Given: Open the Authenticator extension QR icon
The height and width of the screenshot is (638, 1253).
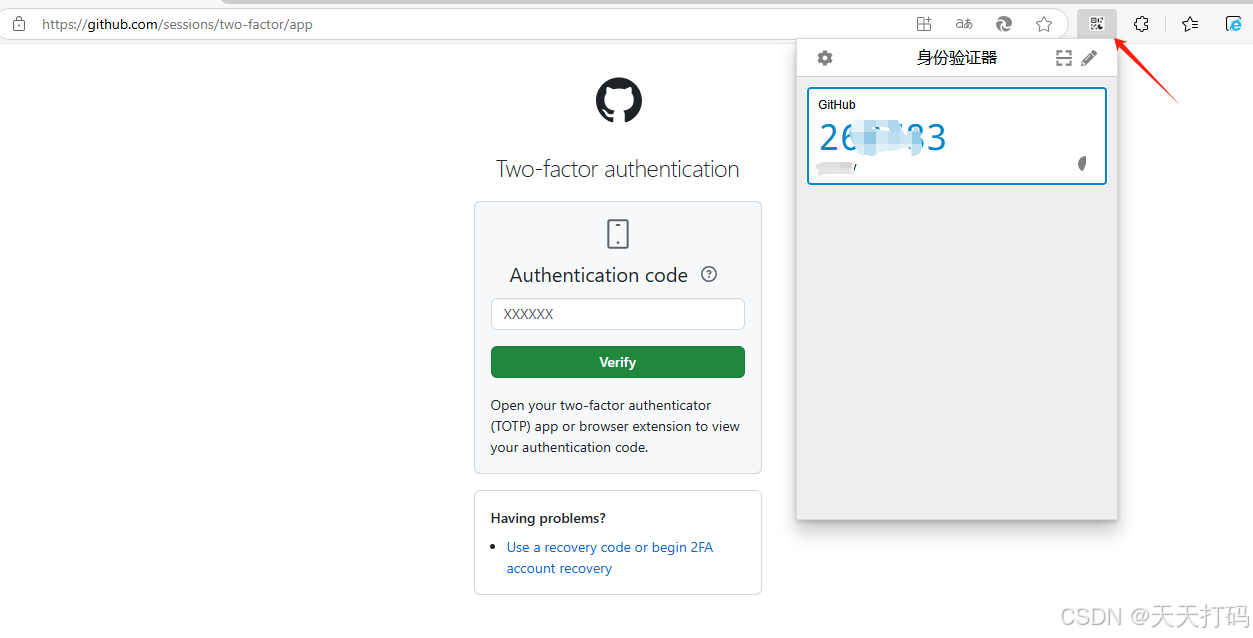Looking at the screenshot, I should (x=1096, y=23).
